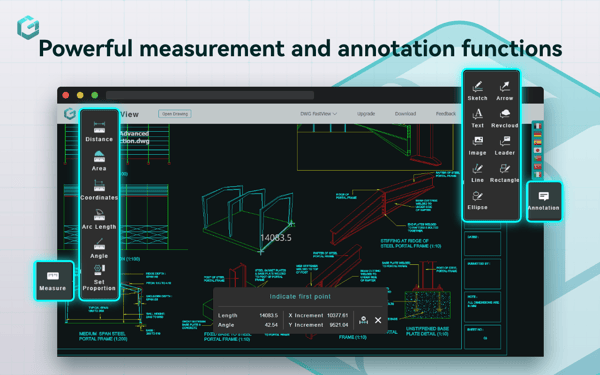
Task: Click the DWG FastView logo in app header
Action: 70,114
